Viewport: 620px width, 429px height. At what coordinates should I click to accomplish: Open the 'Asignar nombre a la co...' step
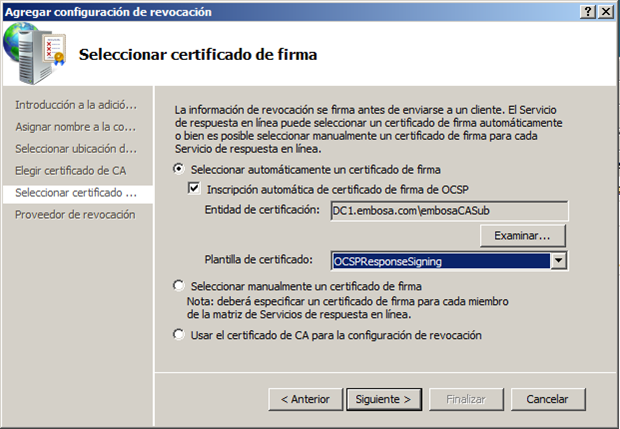[76, 126]
